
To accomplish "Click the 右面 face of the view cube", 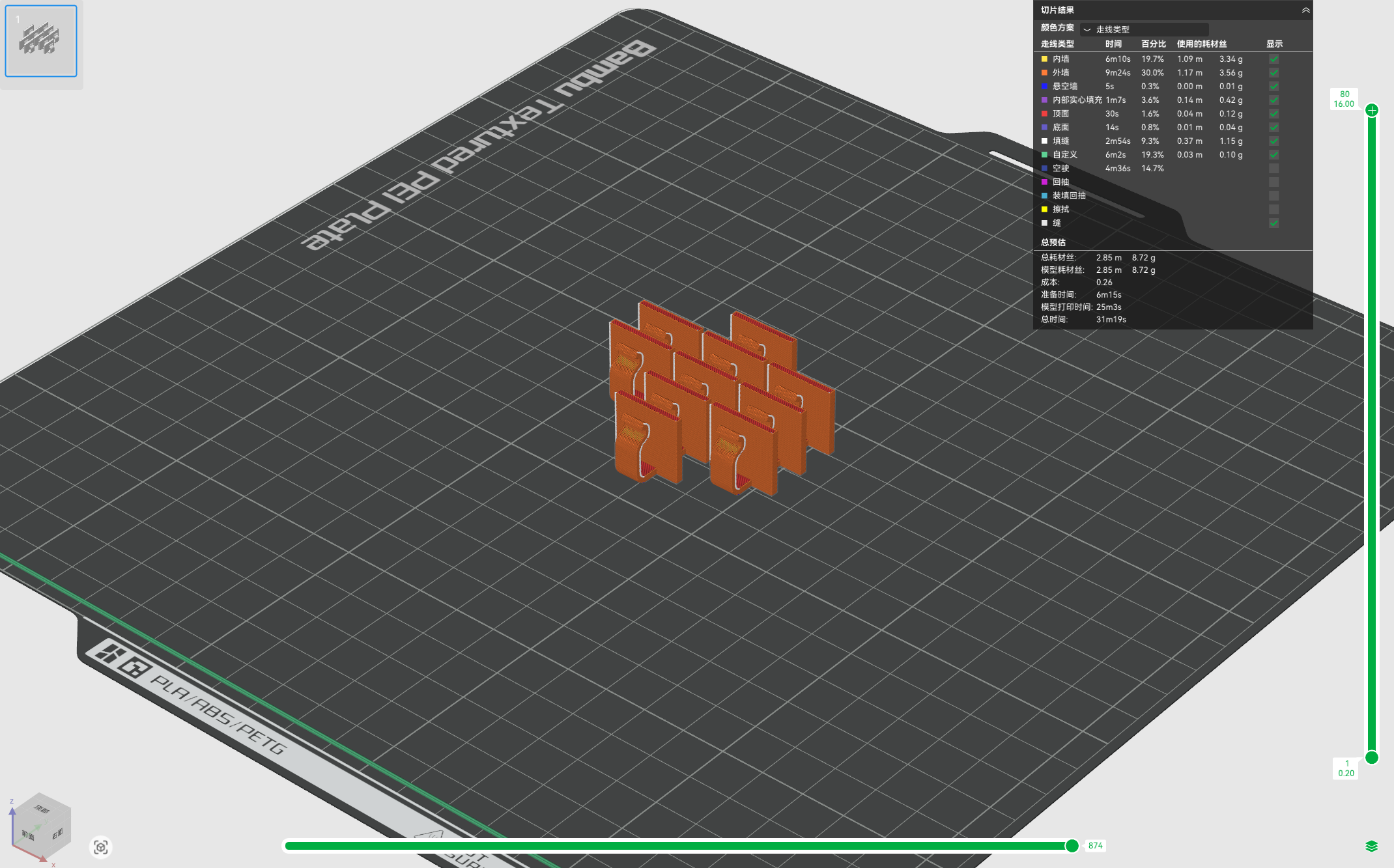I will [x=57, y=833].
